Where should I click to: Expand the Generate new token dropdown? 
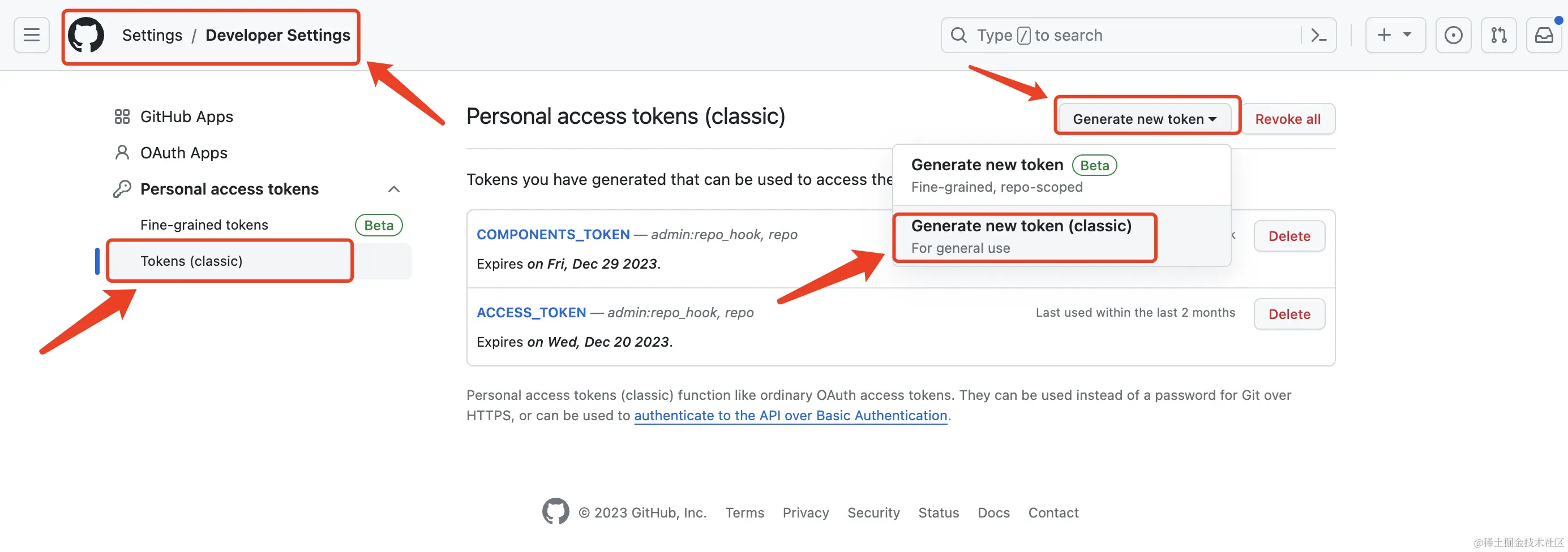[1145, 119]
